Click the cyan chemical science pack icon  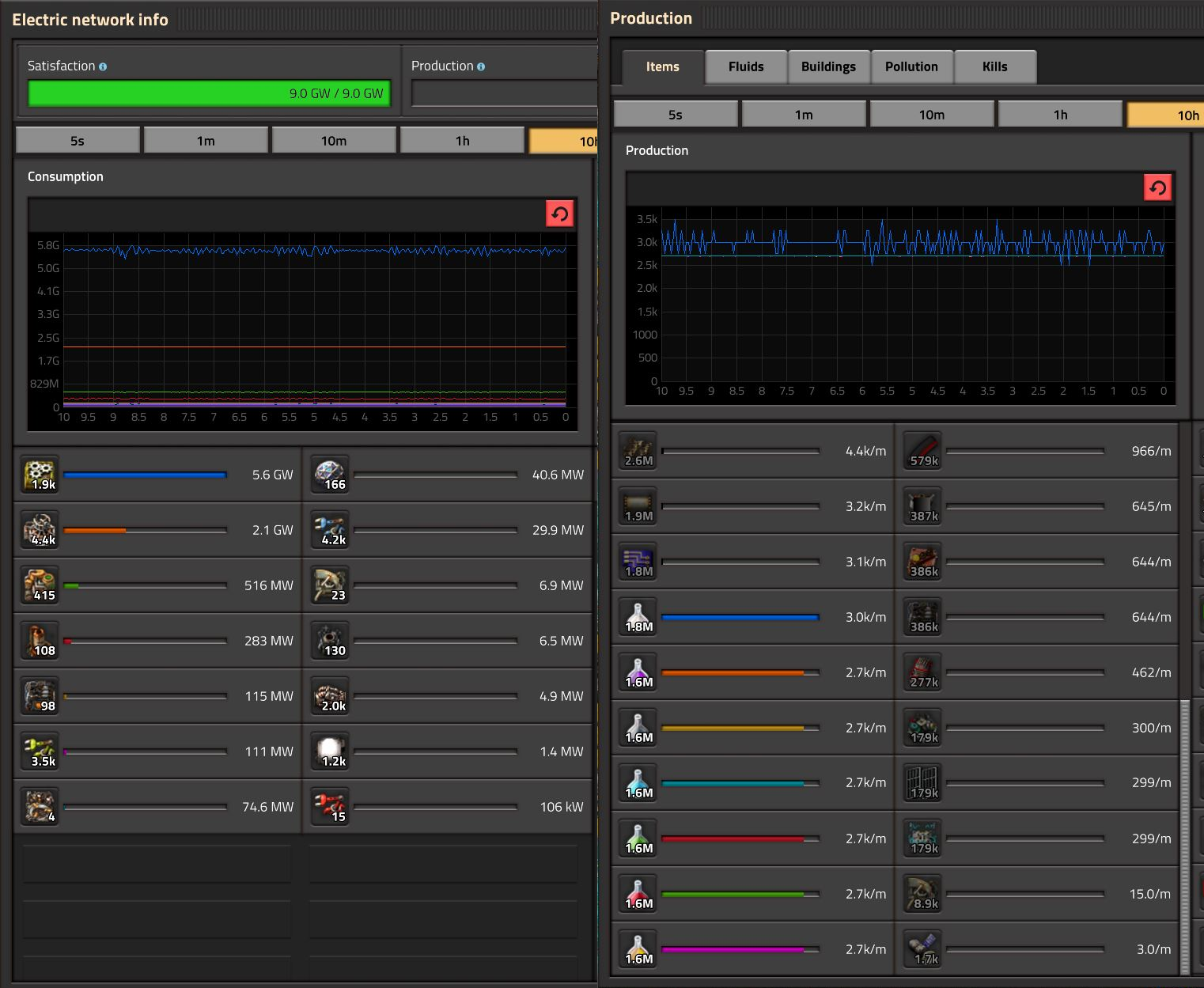tap(638, 783)
